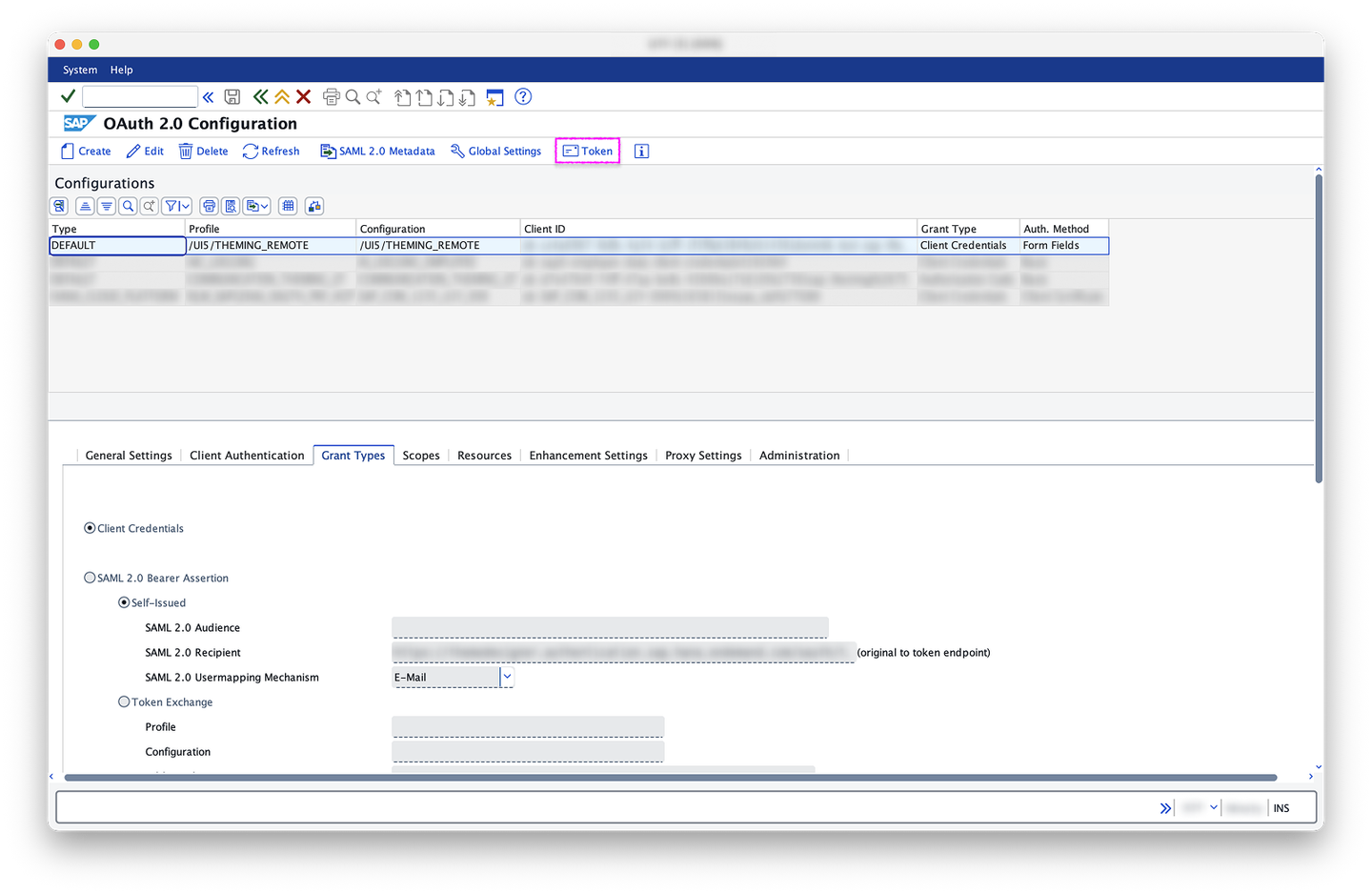The image size is (1372, 894).
Task: Click the Sort Descending icon in grid toolbar
Action: 106,206
